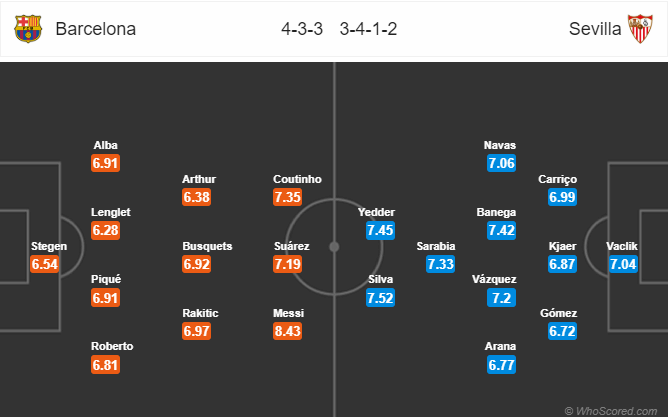Click Sarabia's 7.33 rating badge
Screen dimensions: 669x417
[x=440, y=264]
